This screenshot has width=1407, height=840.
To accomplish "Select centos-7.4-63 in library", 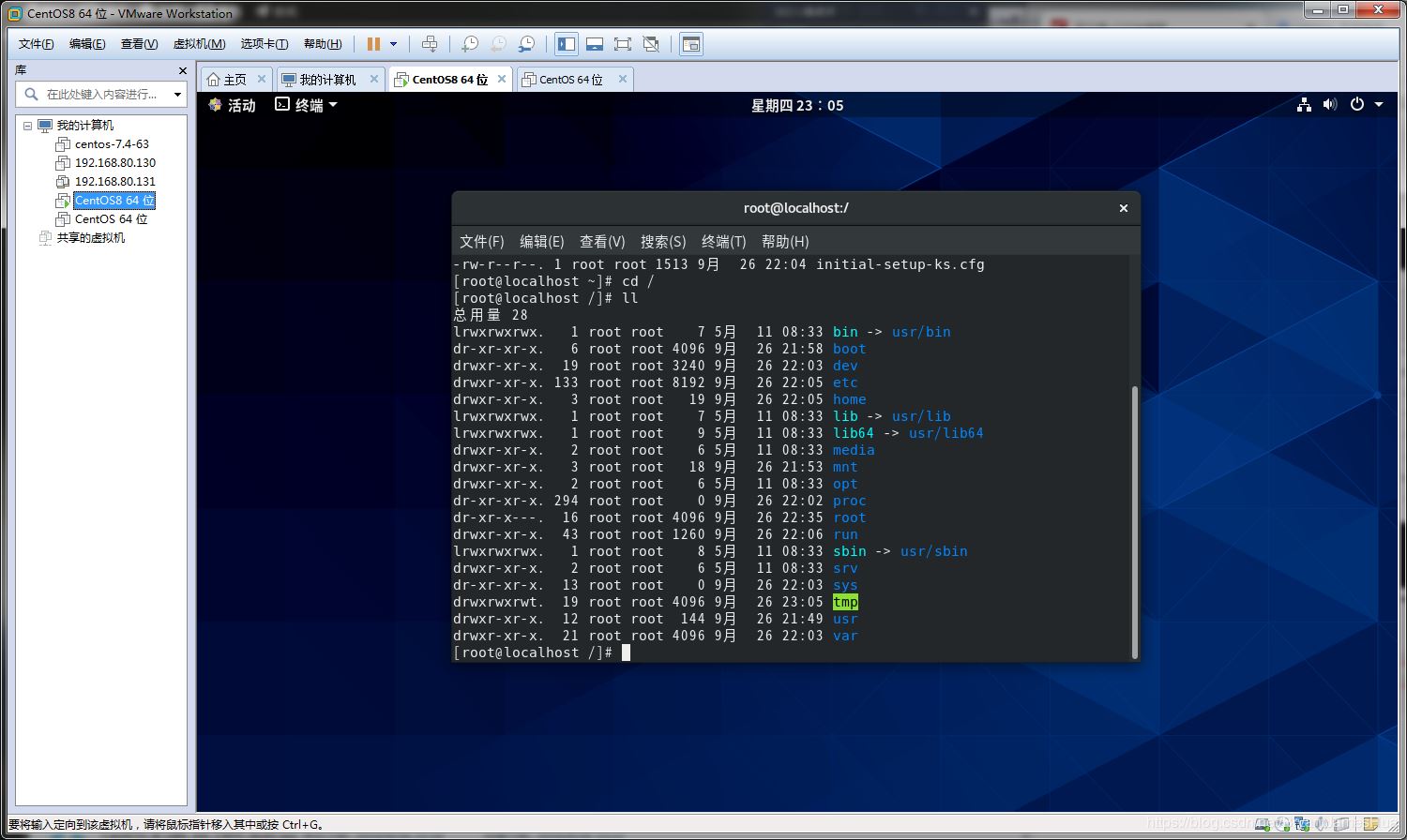I will [x=112, y=144].
